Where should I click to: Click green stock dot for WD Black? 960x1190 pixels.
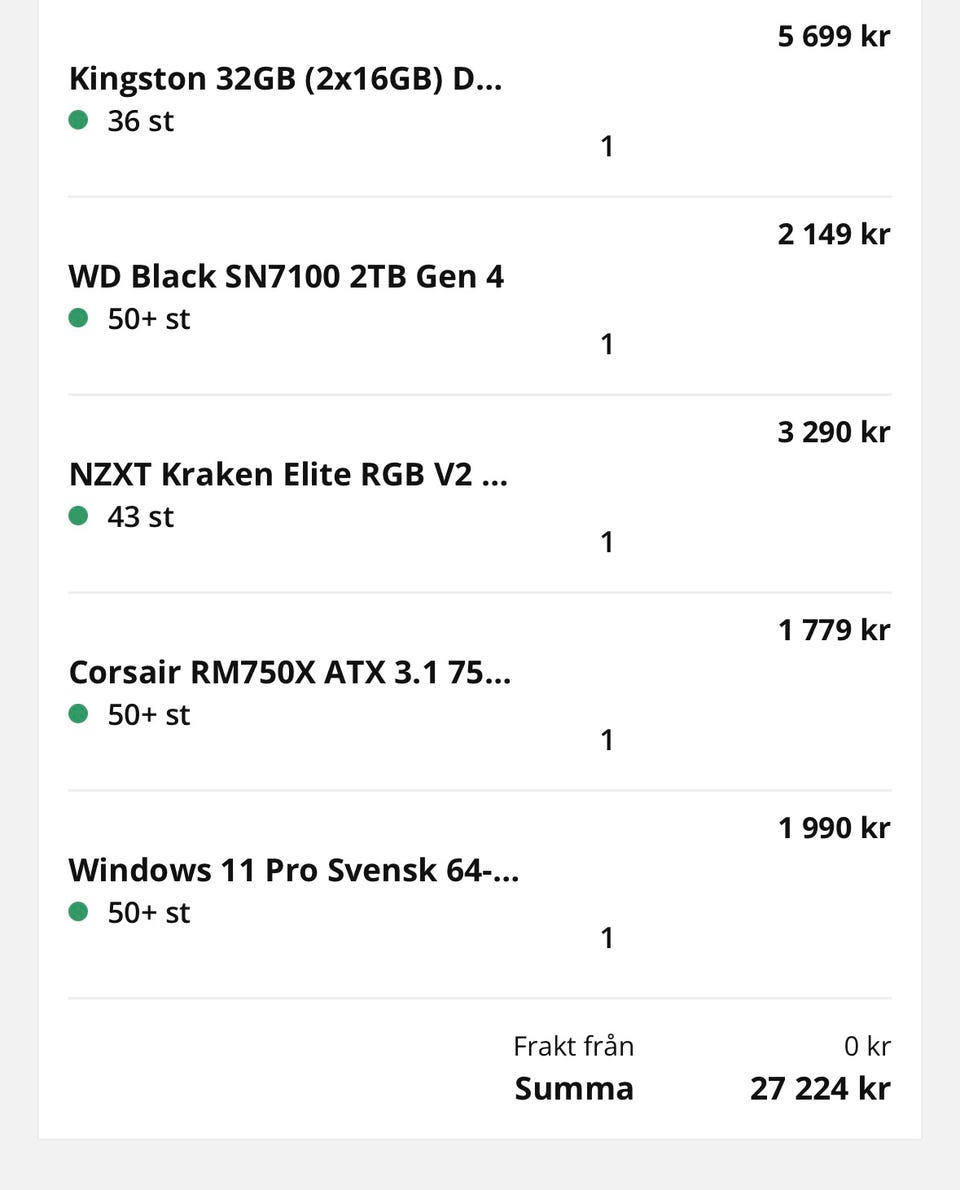point(79,318)
